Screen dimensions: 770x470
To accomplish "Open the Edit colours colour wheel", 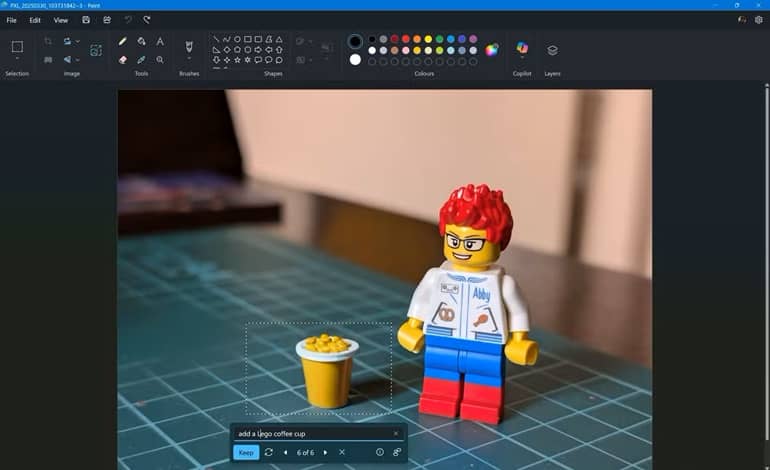I will click(492, 50).
